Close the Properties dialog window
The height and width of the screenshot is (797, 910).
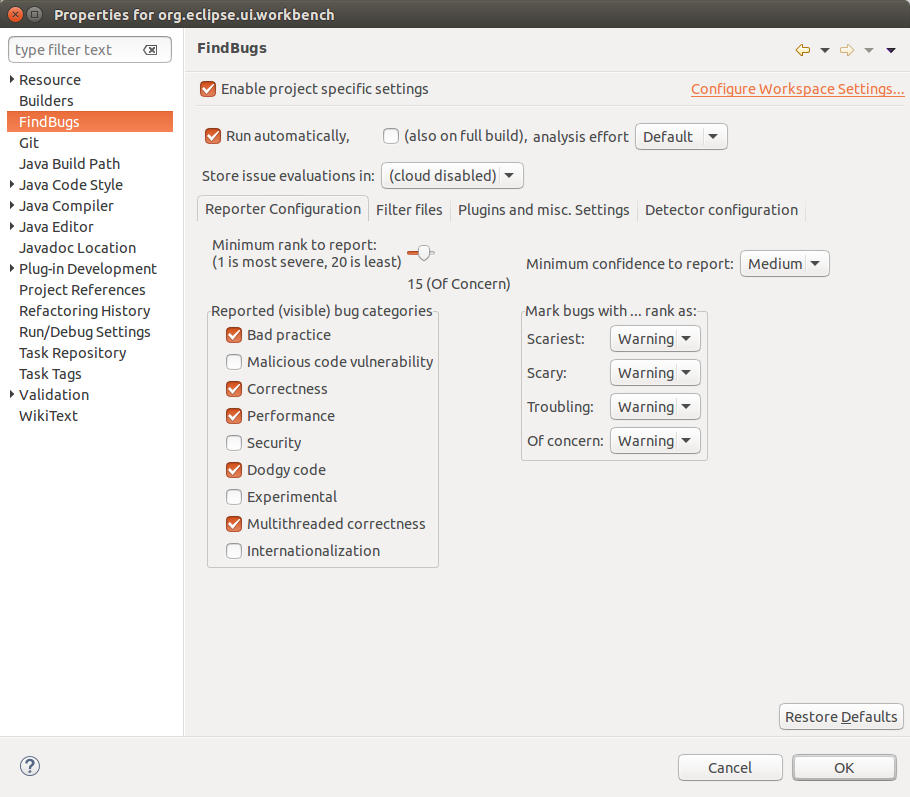pyautogui.click(x=16, y=15)
